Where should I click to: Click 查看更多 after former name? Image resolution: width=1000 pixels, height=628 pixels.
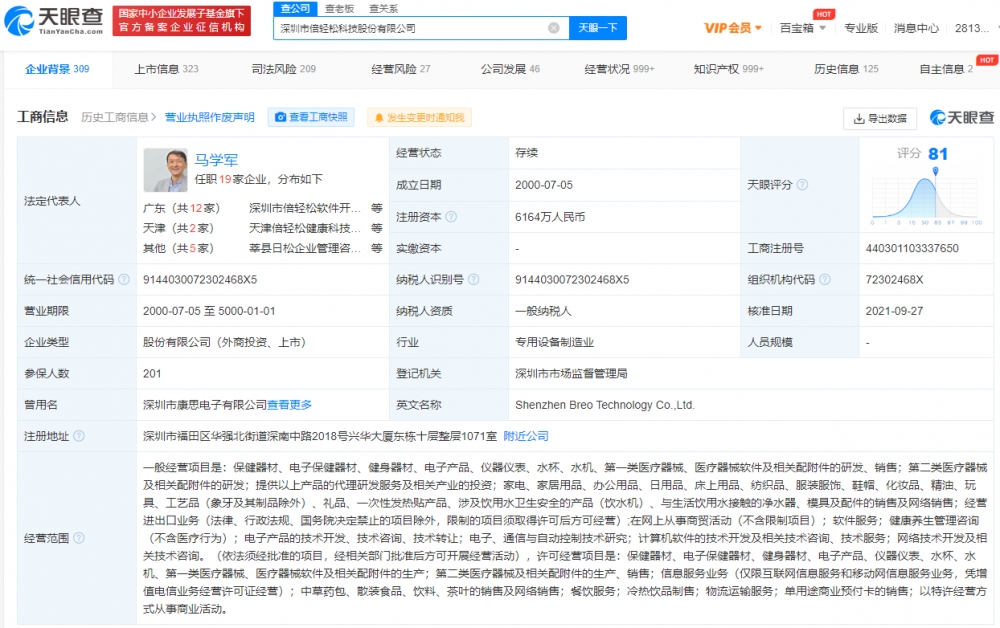click(x=290, y=405)
